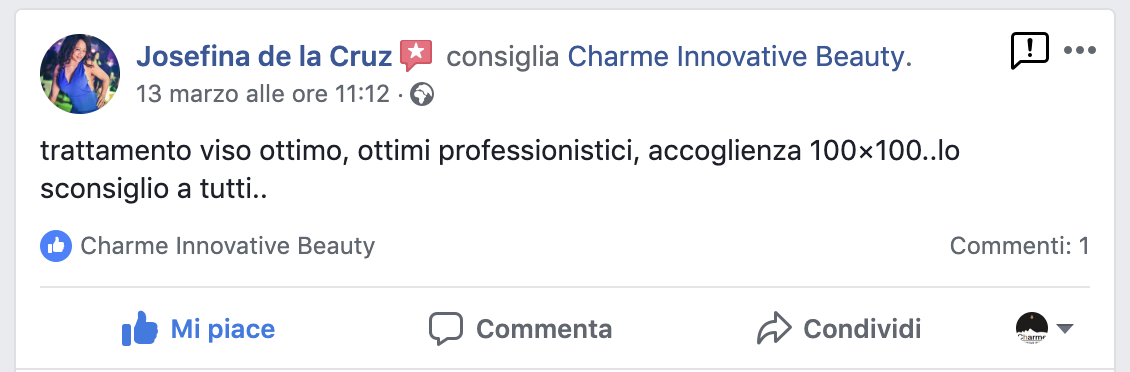Click the blue like reaction icon
This screenshot has height=372, width=1130.
tap(56, 247)
